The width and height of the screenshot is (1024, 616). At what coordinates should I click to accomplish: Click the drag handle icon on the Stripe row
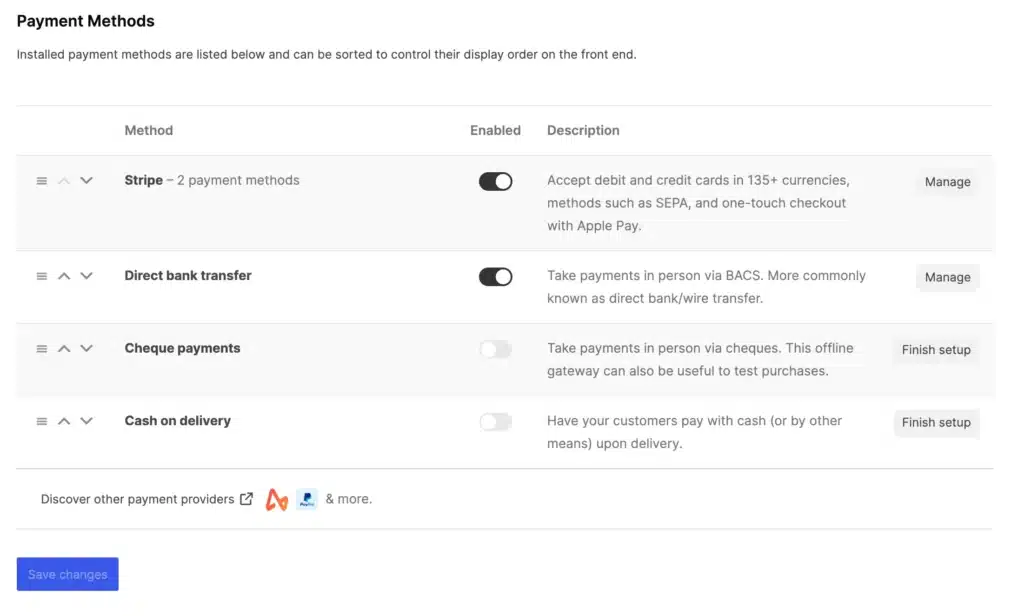click(x=41, y=181)
